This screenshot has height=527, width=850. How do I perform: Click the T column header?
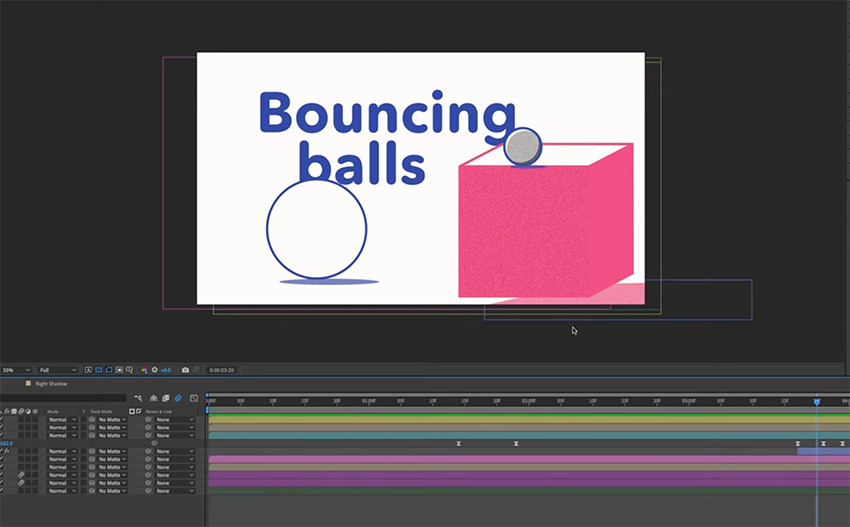(83, 412)
